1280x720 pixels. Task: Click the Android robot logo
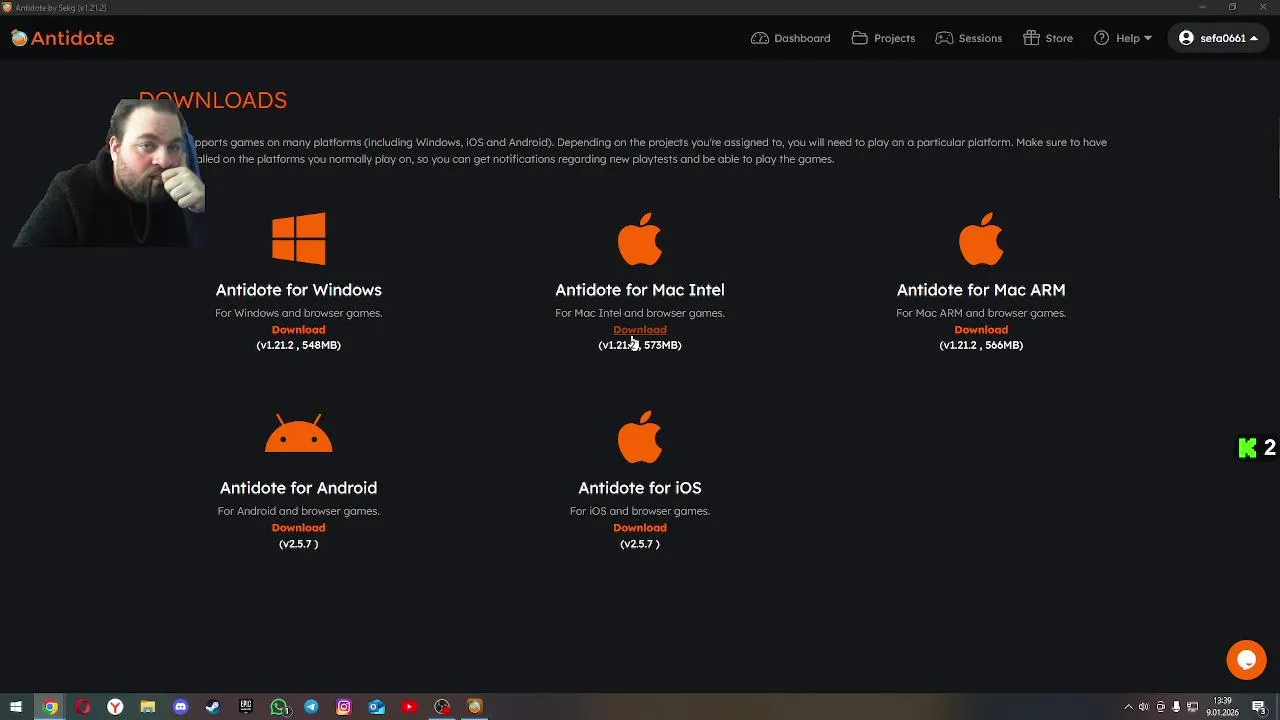298,434
